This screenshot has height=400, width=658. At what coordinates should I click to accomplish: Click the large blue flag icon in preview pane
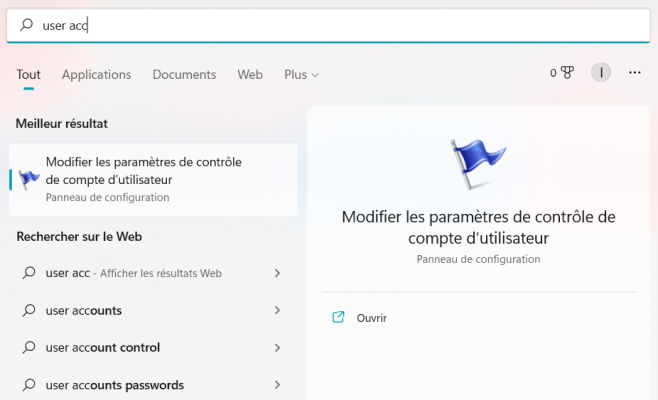[478, 164]
